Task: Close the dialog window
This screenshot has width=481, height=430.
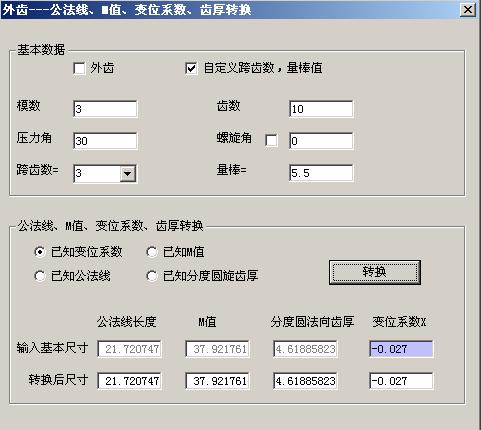Action: click(468, 10)
